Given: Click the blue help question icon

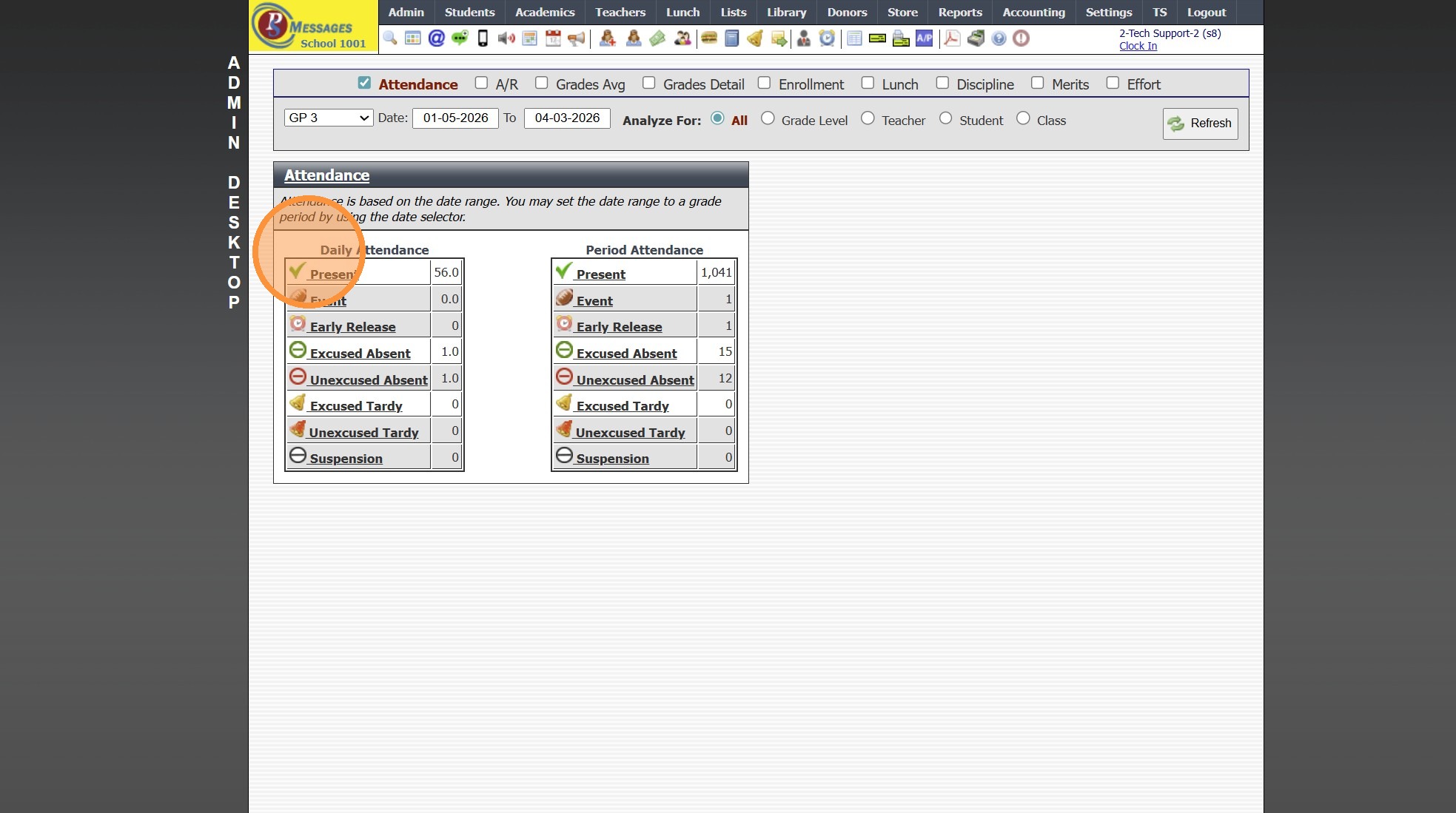Looking at the screenshot, I should [999, 38].
